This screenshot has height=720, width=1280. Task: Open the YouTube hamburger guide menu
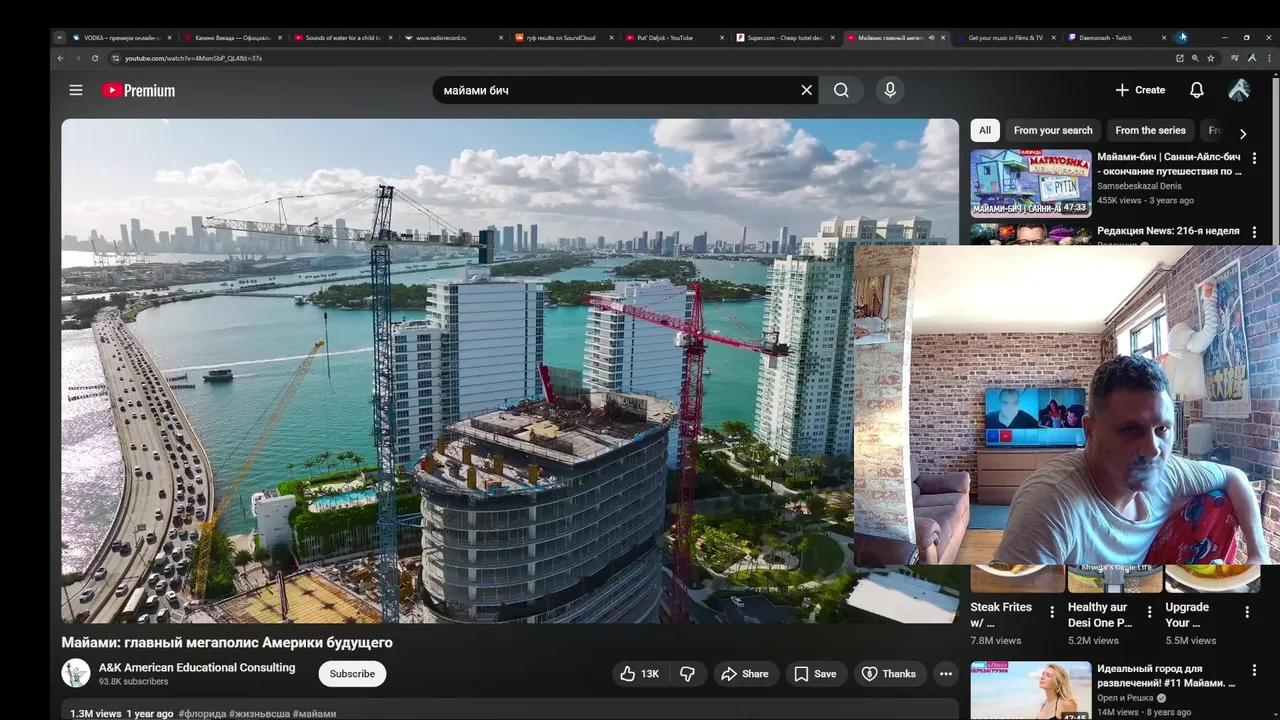click(x=76, y=90)
